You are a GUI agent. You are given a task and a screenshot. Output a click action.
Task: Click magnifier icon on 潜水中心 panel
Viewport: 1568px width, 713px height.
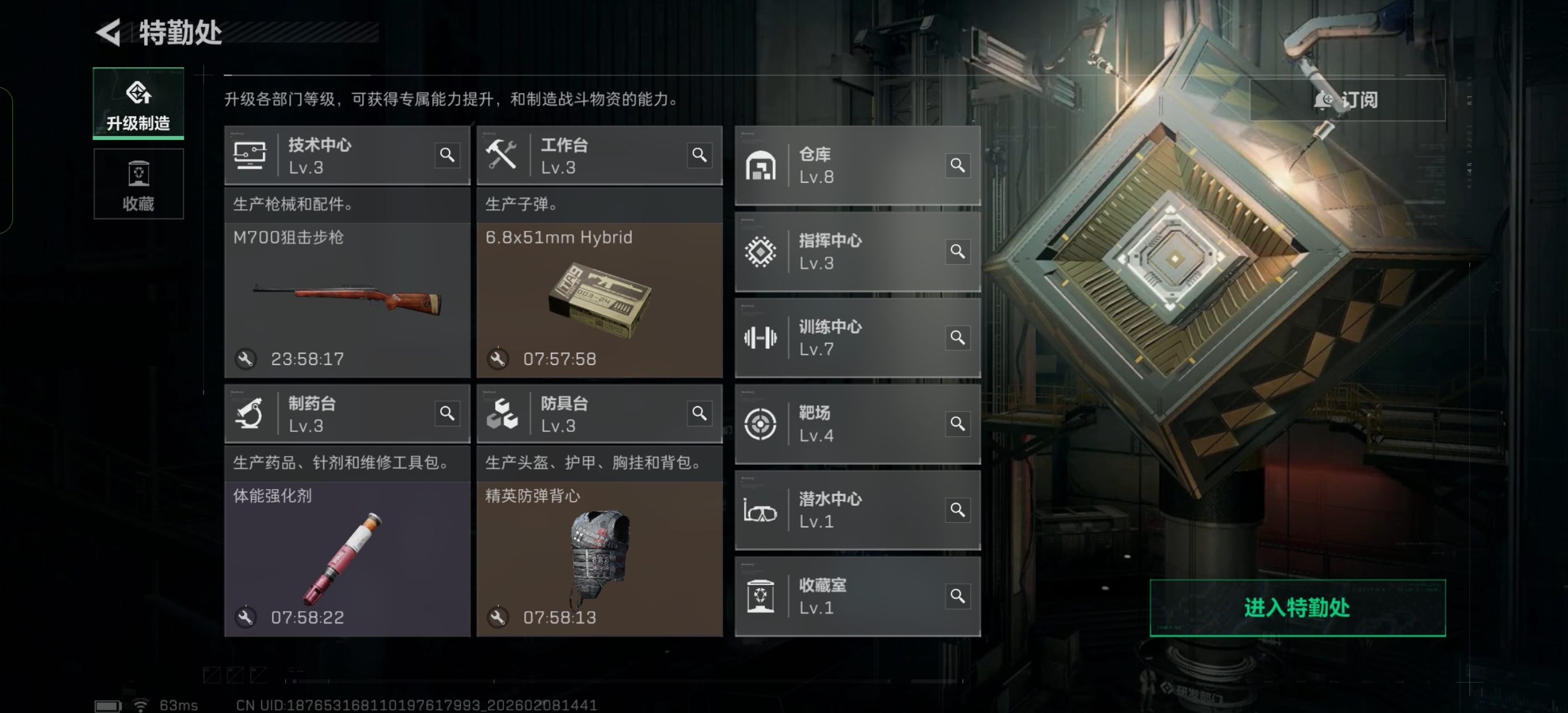(958, 509)
